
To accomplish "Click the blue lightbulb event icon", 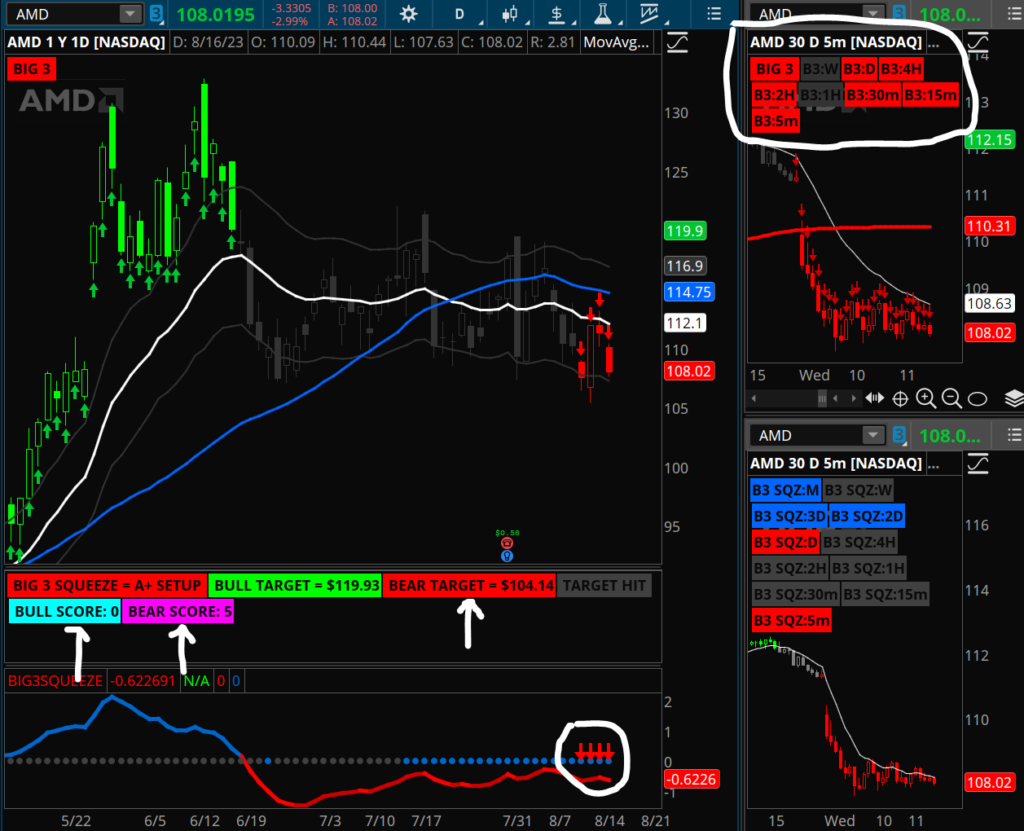I will coord(507,556).
